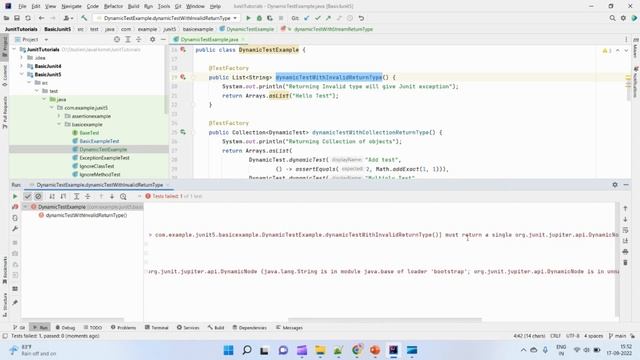Push commits with Git push arrow icon
640x360 pixels.
pos(328,18)
